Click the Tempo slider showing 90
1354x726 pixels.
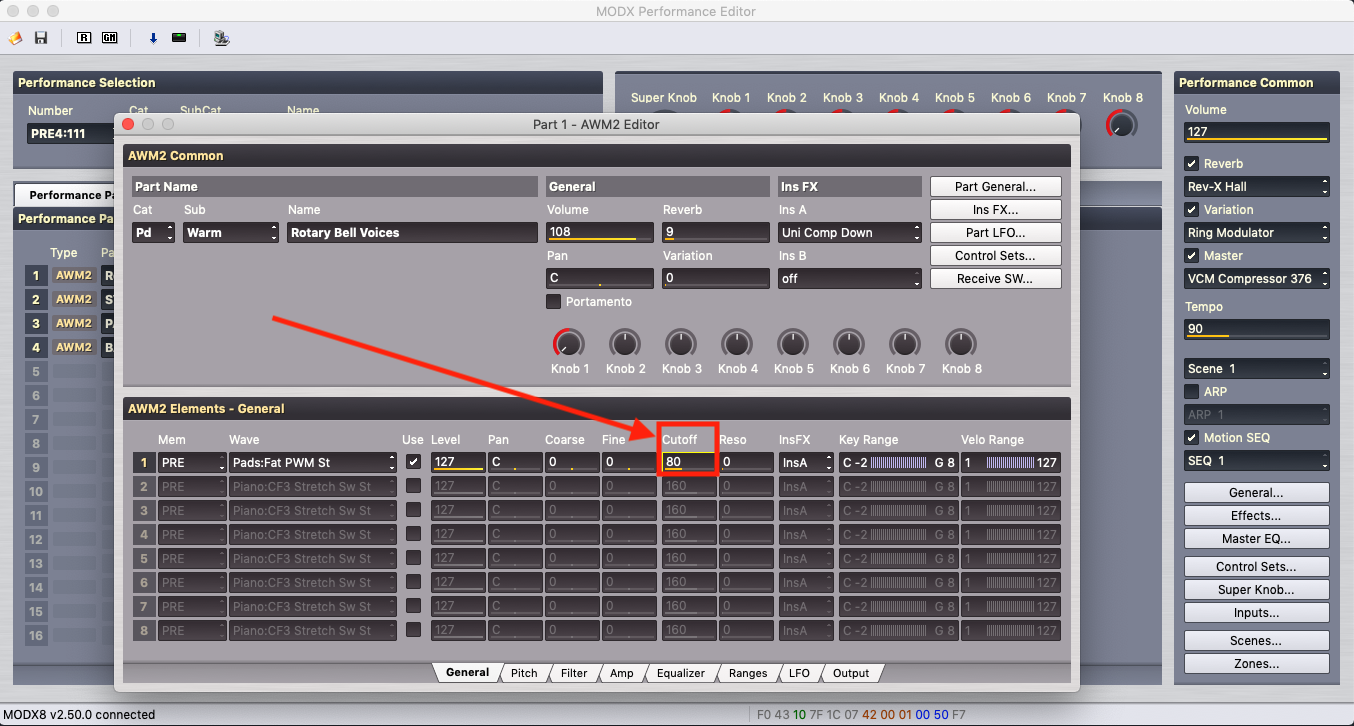1257,329
